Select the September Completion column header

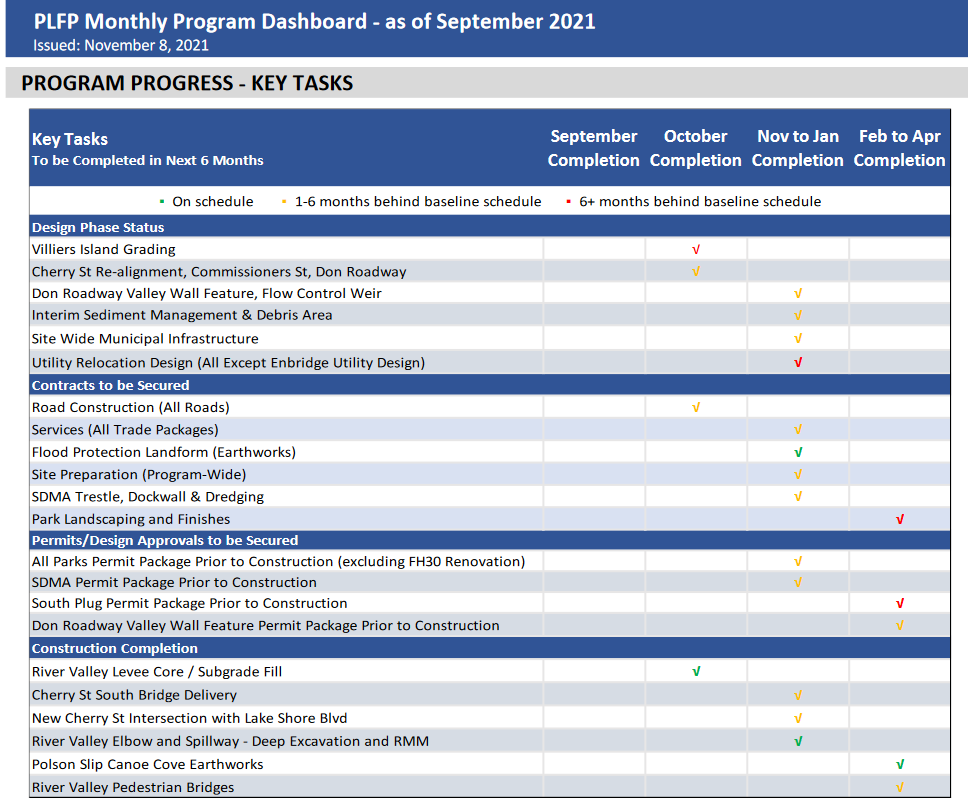(594, 148)
